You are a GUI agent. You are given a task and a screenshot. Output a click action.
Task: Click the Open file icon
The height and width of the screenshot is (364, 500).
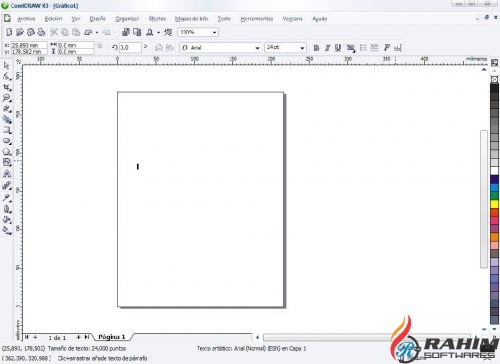20,32
